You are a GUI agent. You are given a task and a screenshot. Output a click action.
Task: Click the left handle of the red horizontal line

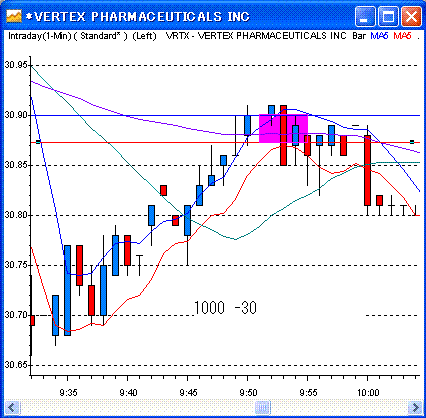tap(38, 142)
